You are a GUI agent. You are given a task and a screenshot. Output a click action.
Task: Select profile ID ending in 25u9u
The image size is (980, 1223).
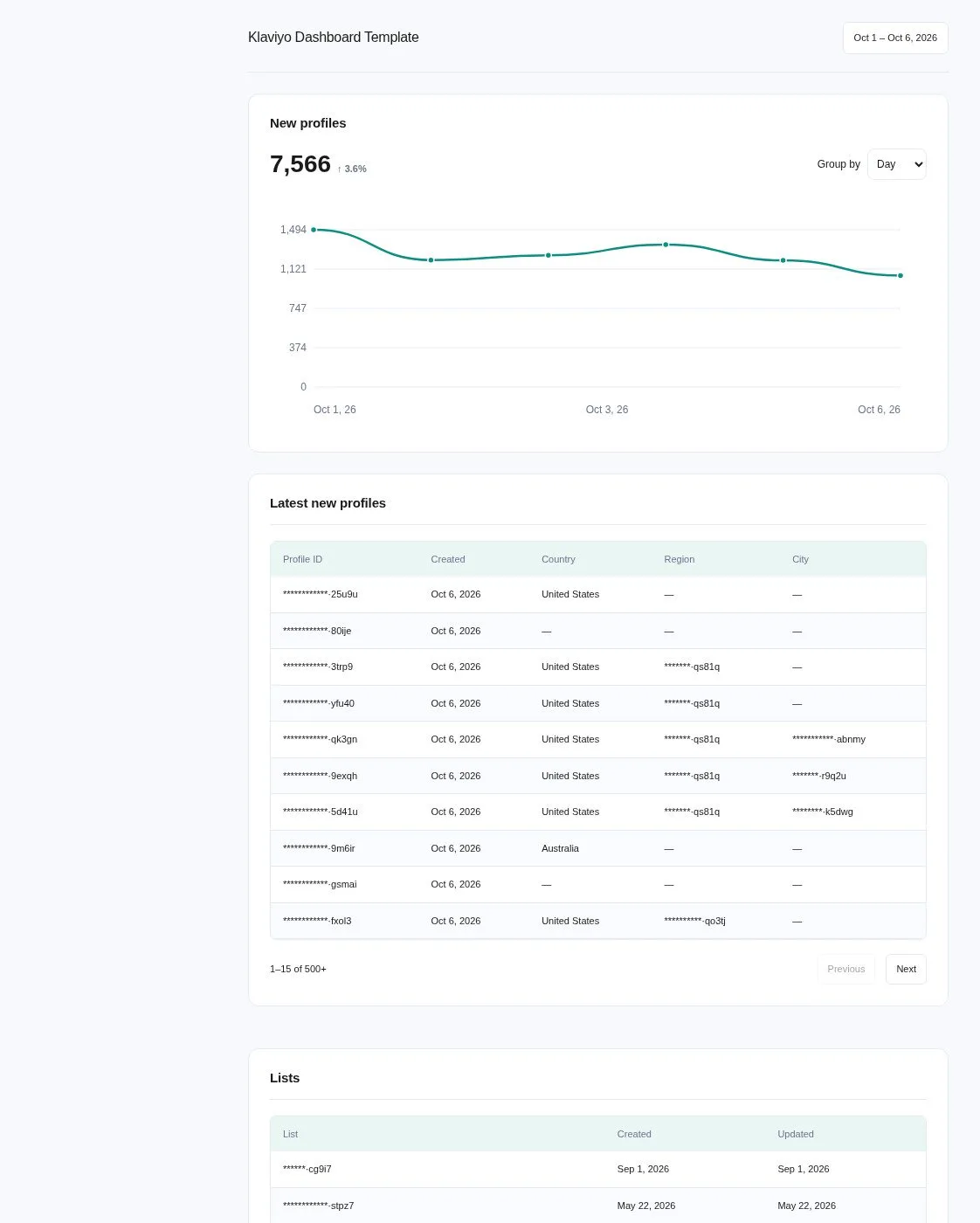(321, 594)
